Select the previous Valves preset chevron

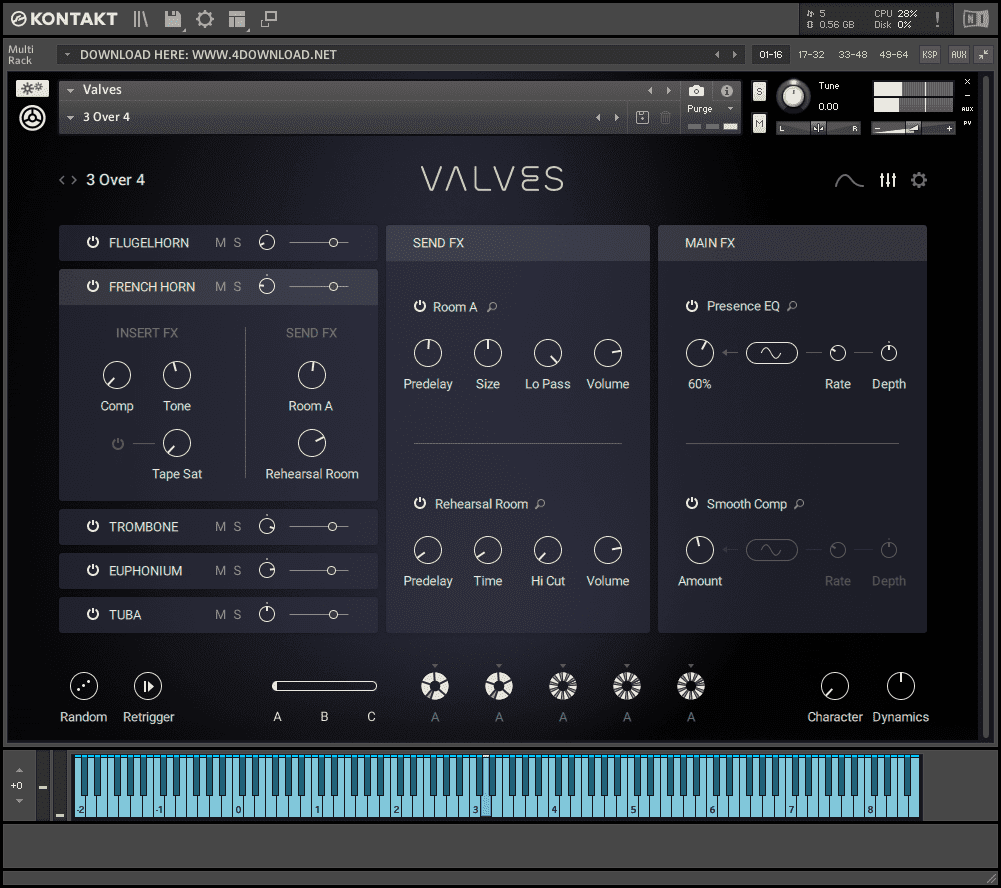tap(63, 180)
